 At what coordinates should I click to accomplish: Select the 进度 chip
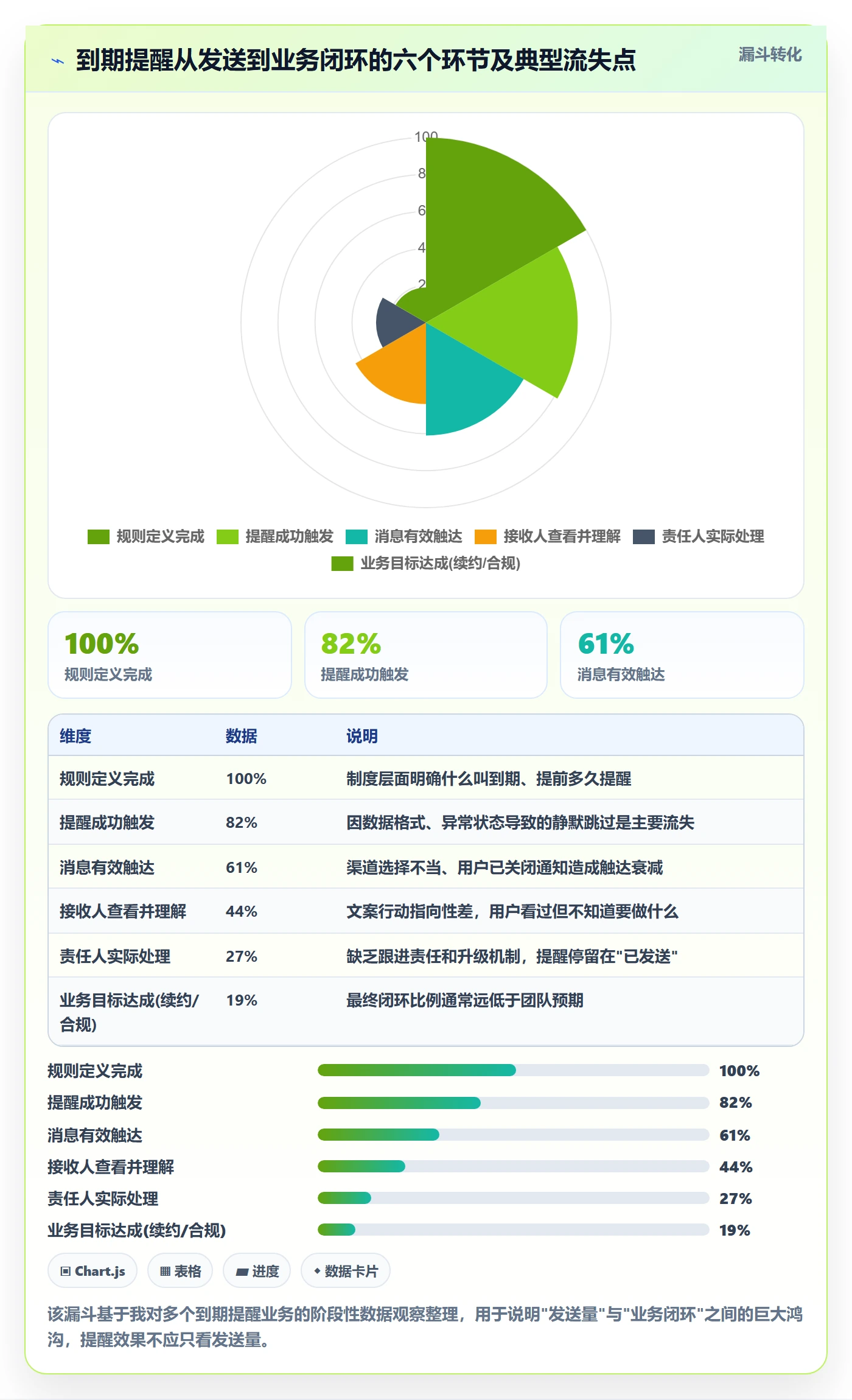pyautogui.click(x=257, y=1271)
